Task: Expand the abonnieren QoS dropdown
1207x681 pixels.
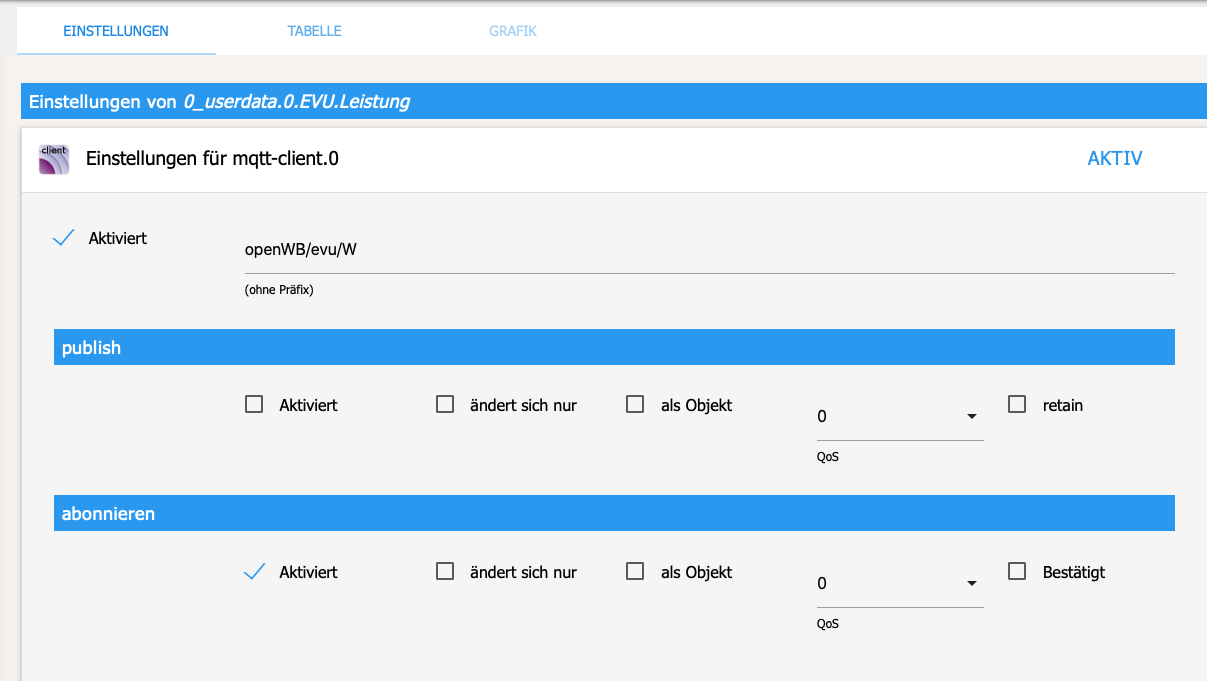Action: (x=898, y=584)
